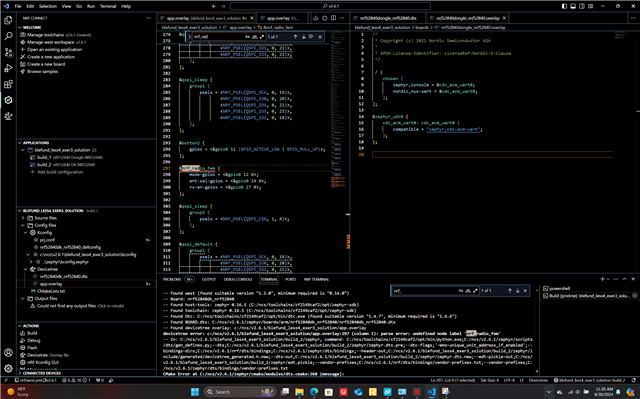Viewport: 640px width, 399px height.
Task: Open the Terminal menu
Action: click(x=108, y=6)
